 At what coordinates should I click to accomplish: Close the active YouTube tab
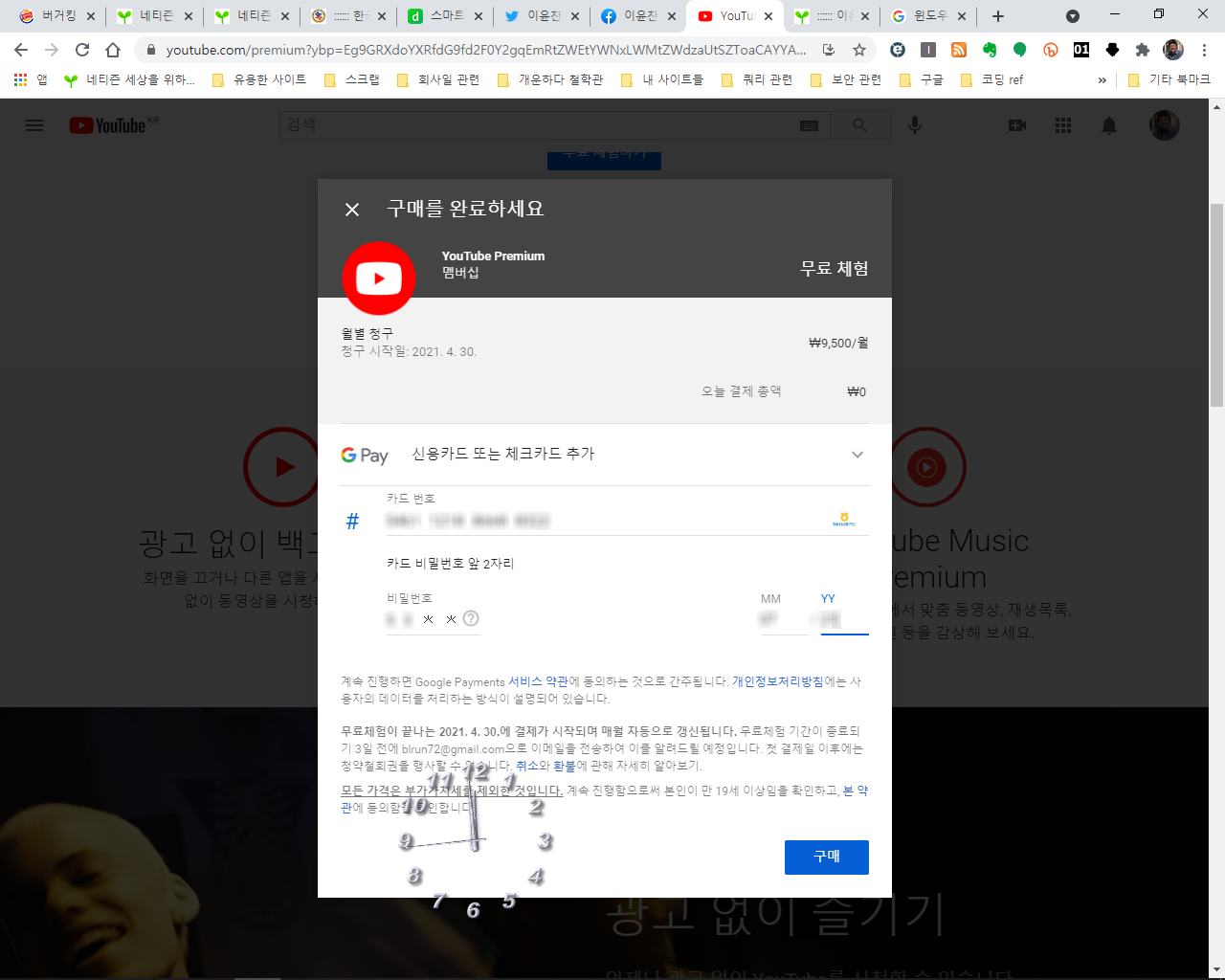coord(768,16)
